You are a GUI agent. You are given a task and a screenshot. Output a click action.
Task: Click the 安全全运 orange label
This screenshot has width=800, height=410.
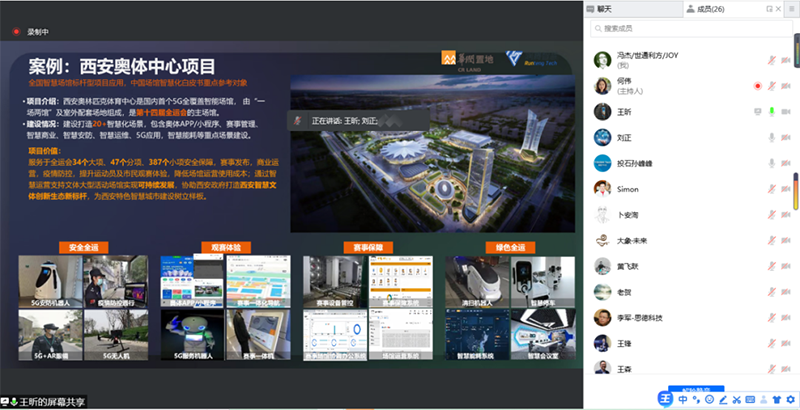tap(84, 247)
